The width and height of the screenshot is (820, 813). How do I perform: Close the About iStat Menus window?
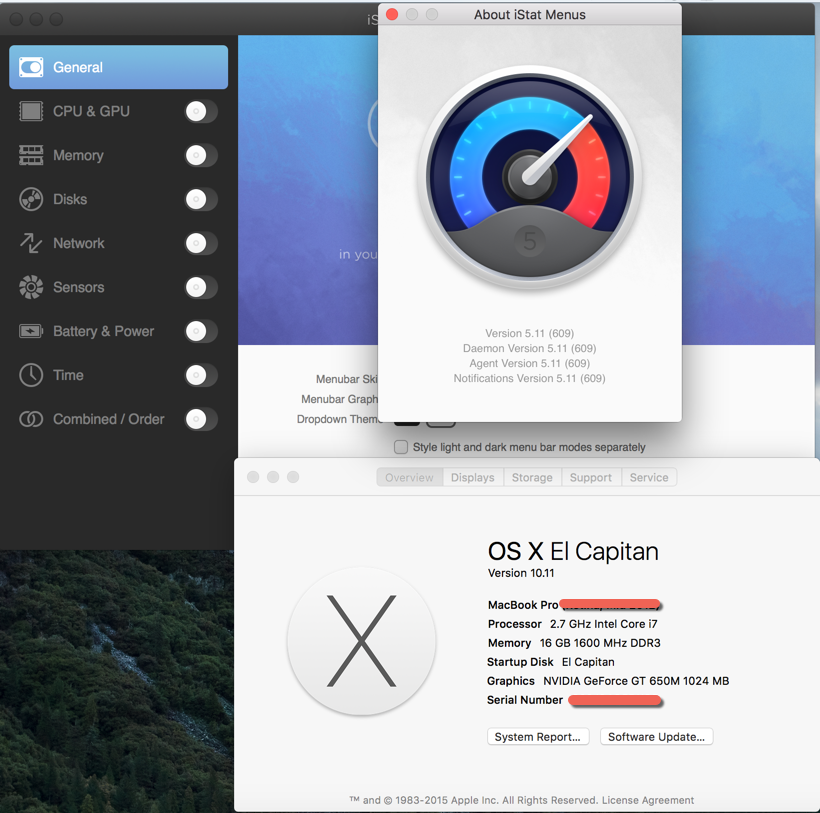[392, 15]
